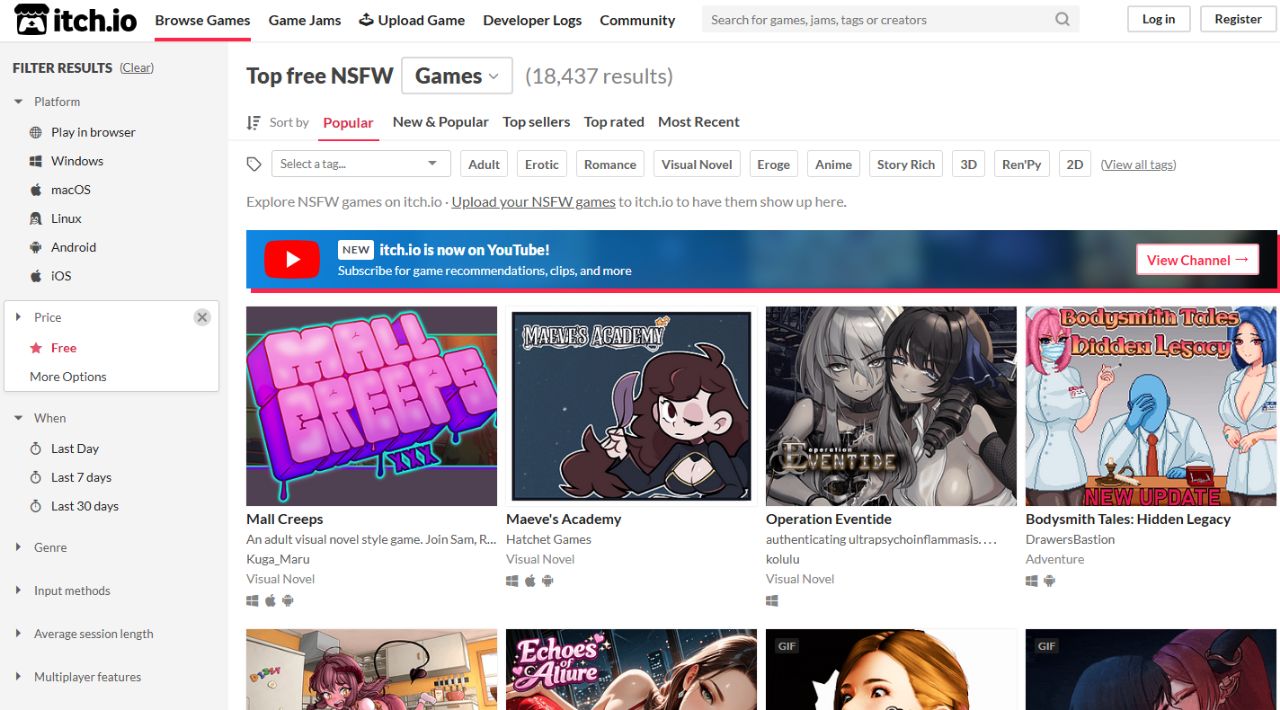This screenshot has width=1280, height=710.
Task: Open More Options under Price
Action: (68, 377)
